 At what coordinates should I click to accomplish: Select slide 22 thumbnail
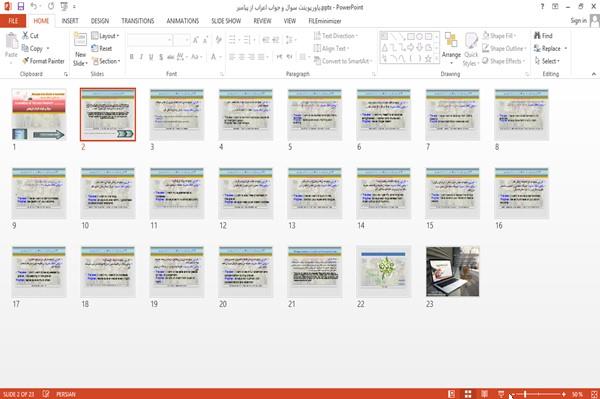[383, 272]
